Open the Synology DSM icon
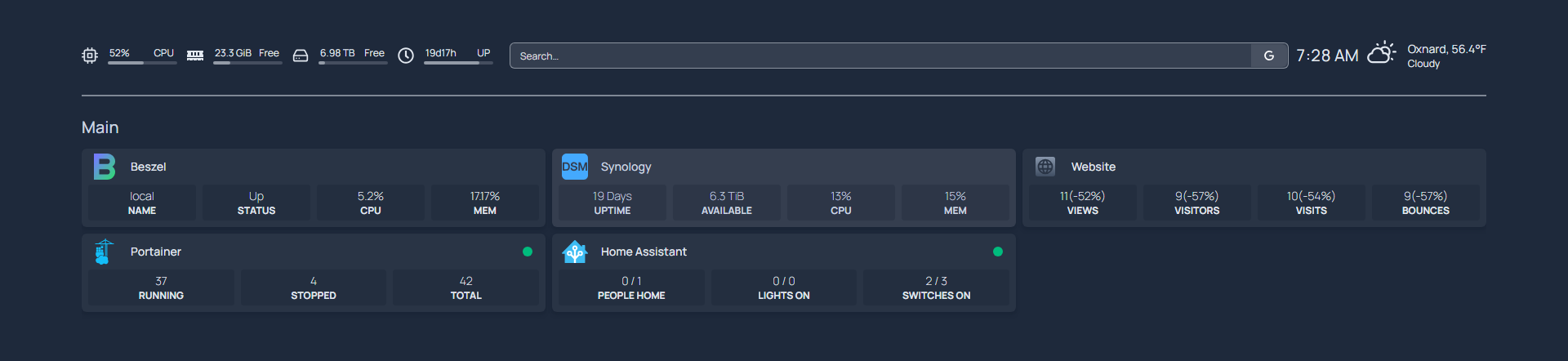 pos(575,167)
